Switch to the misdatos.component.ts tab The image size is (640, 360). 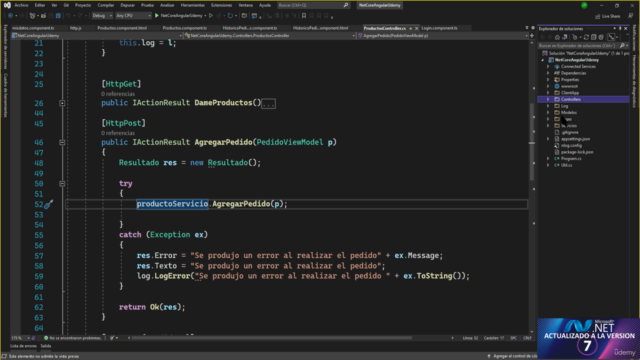click(33, 28)
